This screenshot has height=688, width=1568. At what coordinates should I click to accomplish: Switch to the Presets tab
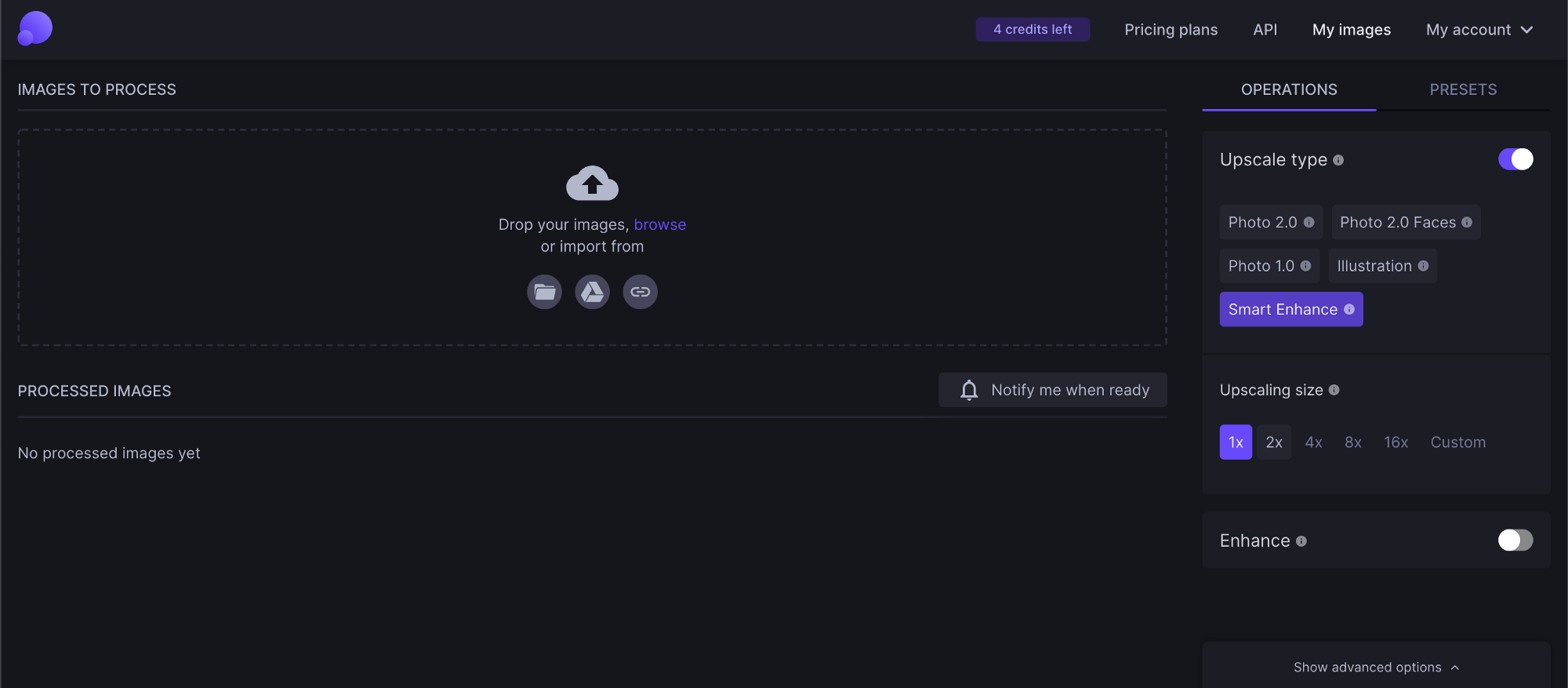click(x=1463, y=89)
